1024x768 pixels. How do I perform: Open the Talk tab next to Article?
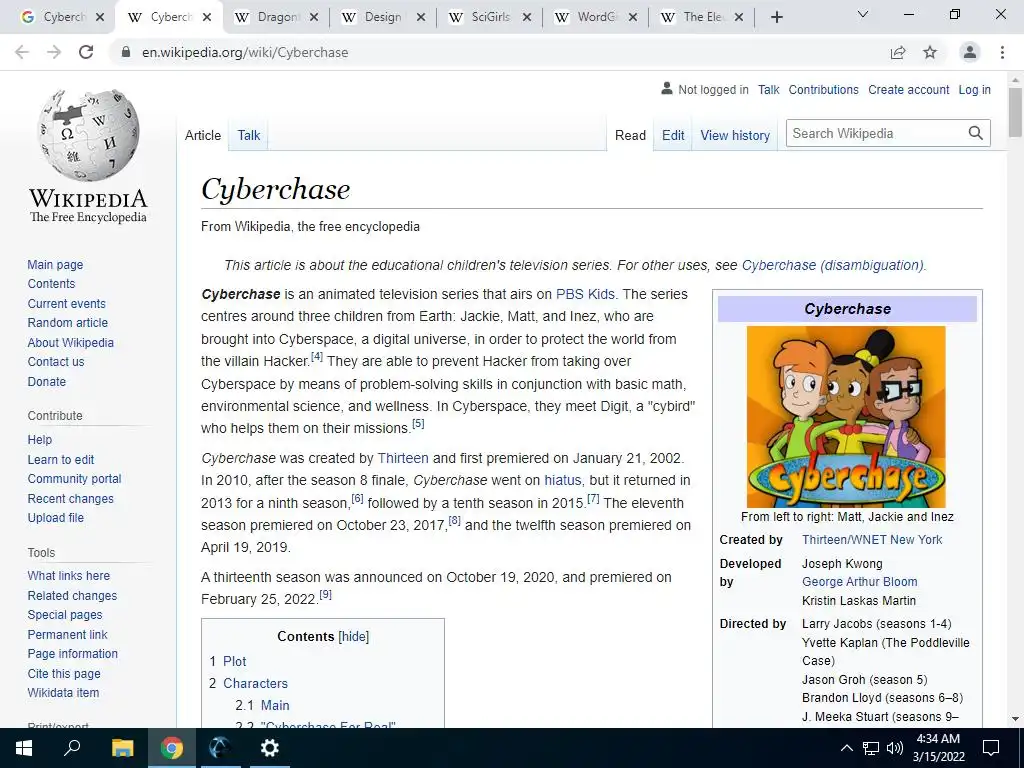(x=249, y=135)
